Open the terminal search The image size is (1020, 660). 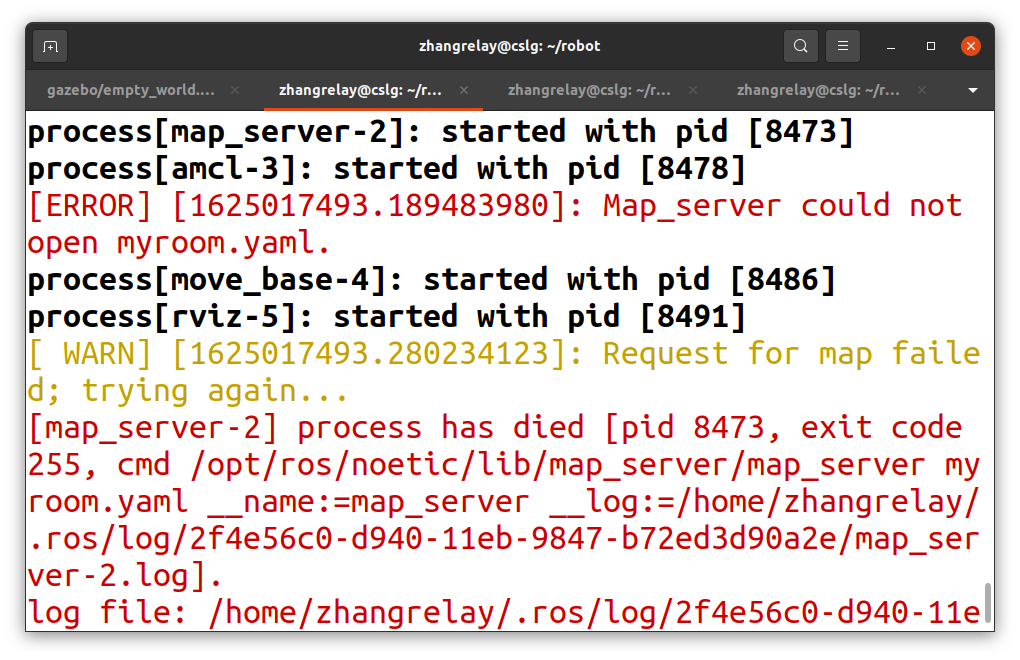pyautogui.click(x=801, y=46)
